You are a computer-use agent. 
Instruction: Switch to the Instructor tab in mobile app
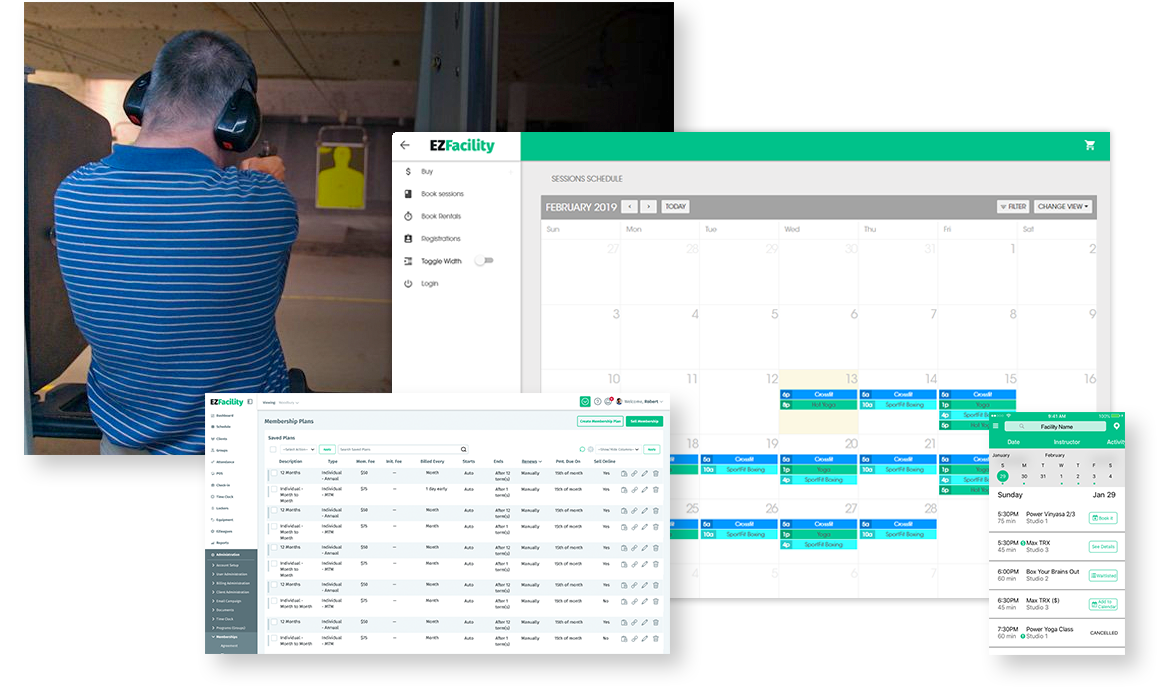1066,441
